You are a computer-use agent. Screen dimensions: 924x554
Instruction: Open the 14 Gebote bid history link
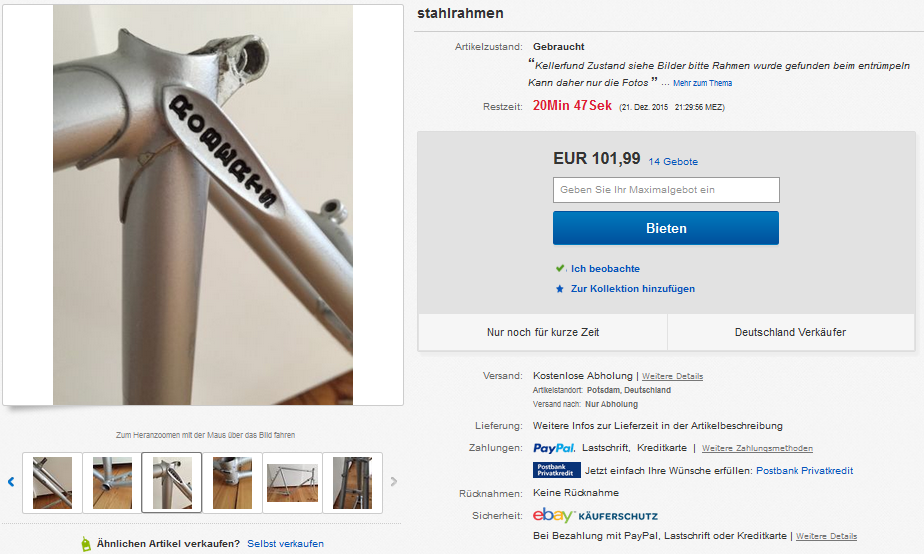[673, 161]
